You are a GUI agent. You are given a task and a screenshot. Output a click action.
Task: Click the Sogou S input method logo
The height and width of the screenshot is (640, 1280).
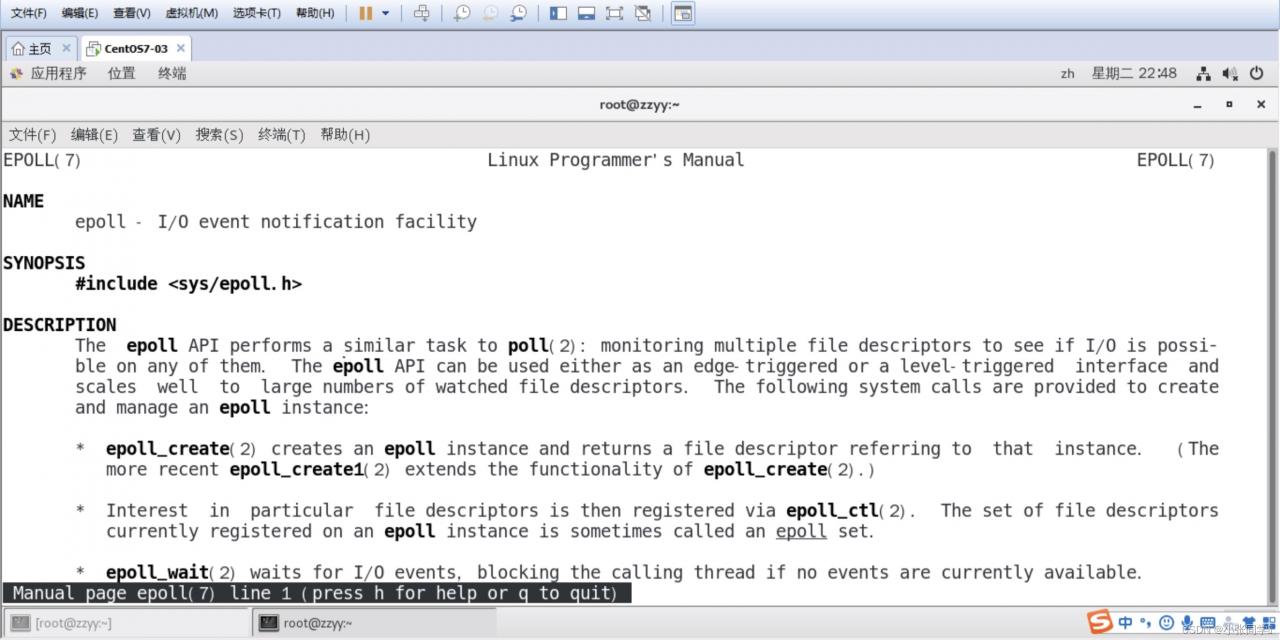point(1099,622)
